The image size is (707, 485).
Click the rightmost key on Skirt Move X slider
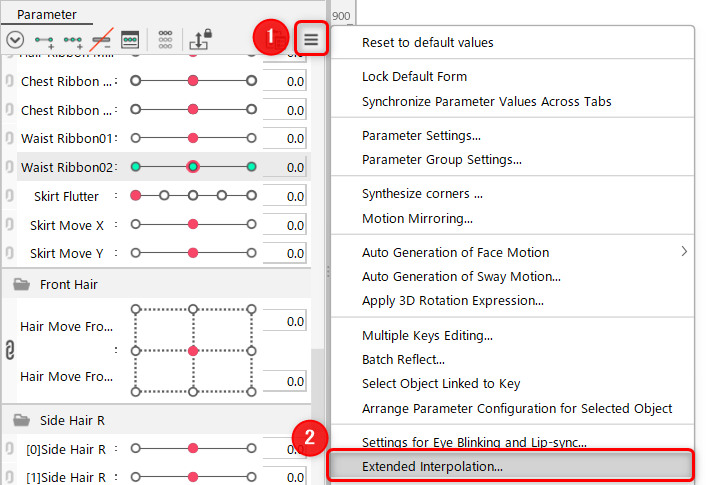[x=252, y=224]
